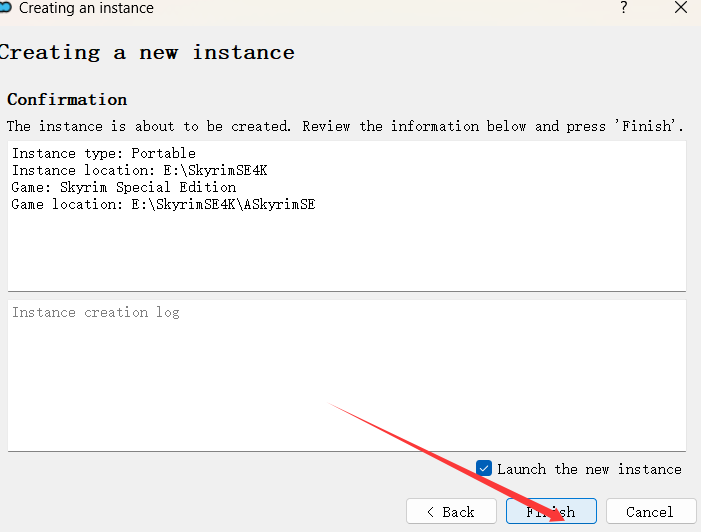
Task: Uncheck the Launch the new instance checkbox
Action: point(484,468)
